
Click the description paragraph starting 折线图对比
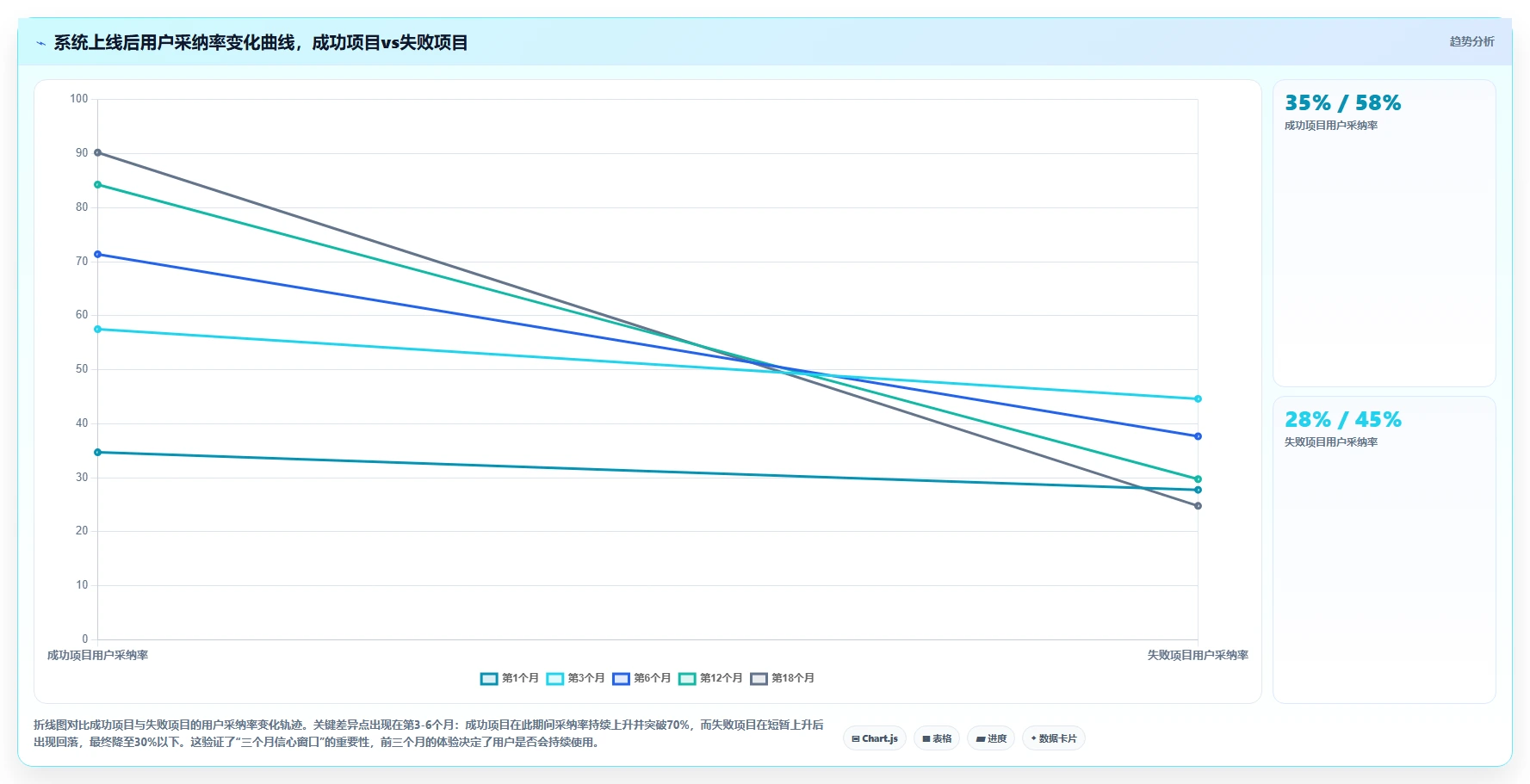(x=429, y=734)
